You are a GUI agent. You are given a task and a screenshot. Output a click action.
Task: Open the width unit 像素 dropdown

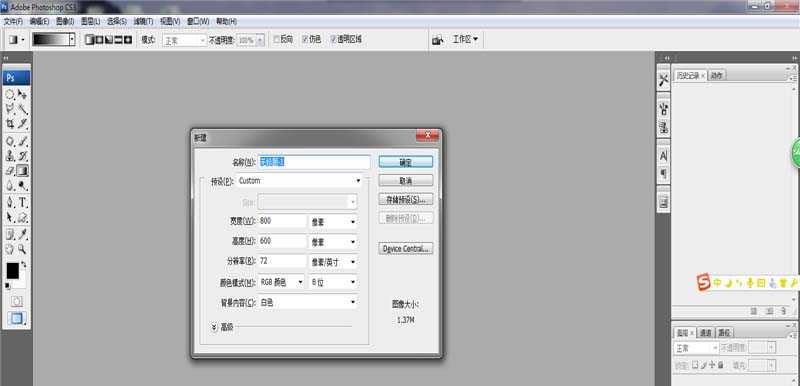tap(333, 222)
